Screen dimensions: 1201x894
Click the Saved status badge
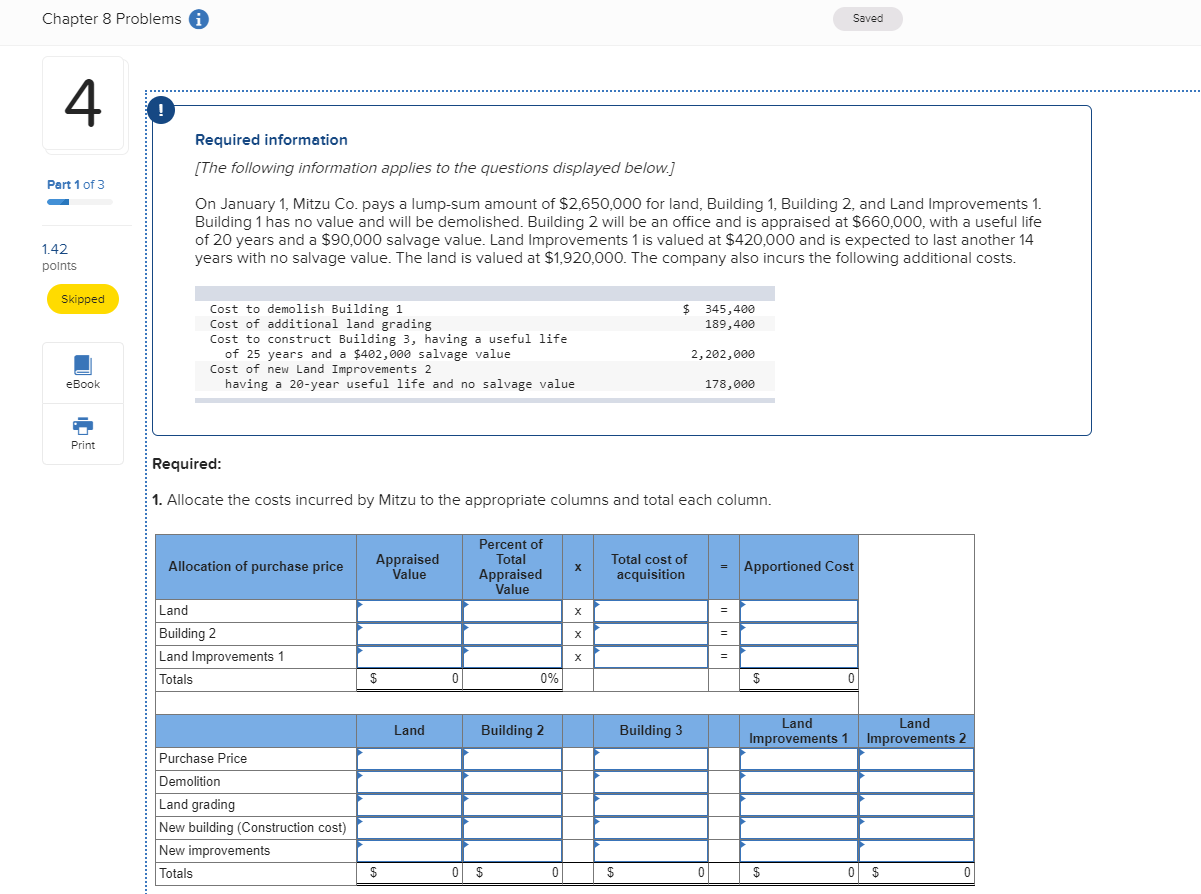coord(866,18)
